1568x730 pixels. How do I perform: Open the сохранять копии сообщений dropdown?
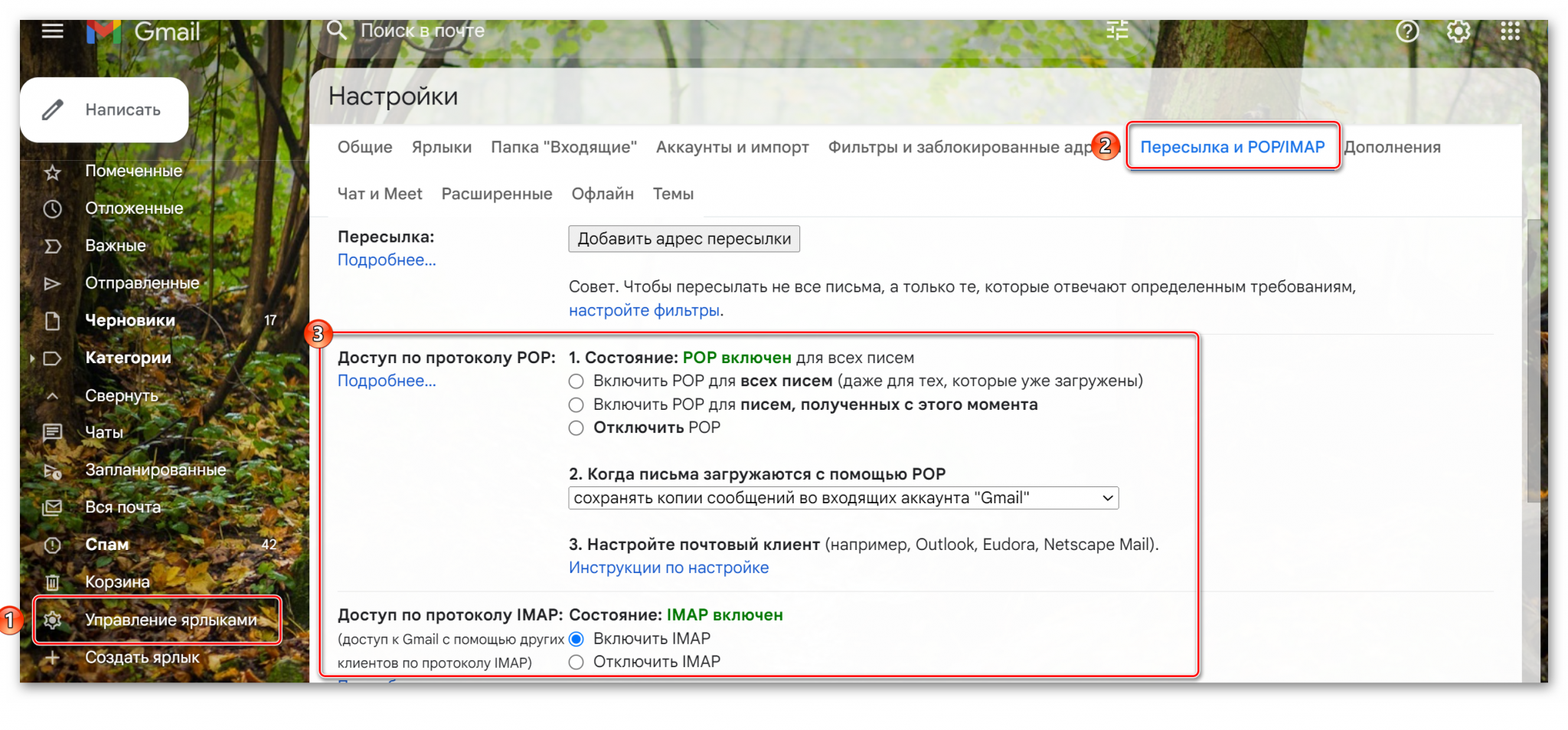click(x=843, y=498)
